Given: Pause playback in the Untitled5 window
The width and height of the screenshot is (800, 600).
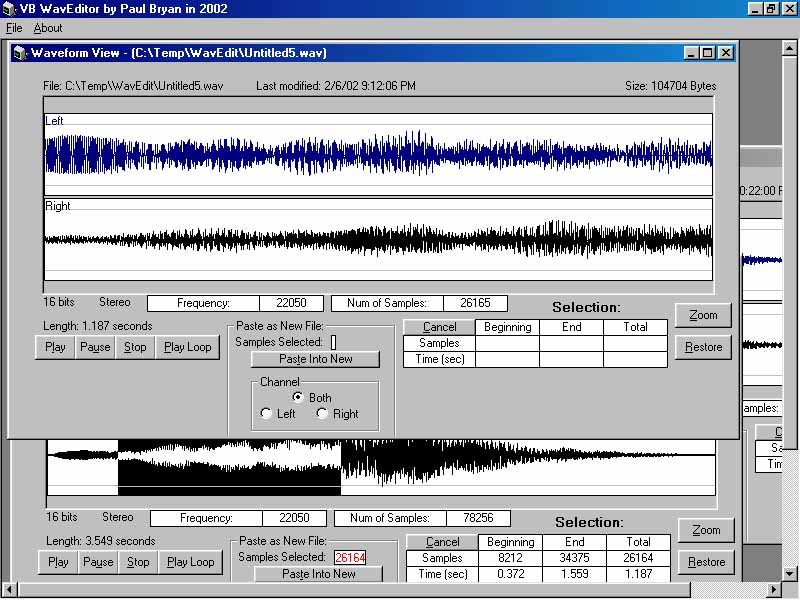Looking at the screenshot, I should tap(95, 347).
